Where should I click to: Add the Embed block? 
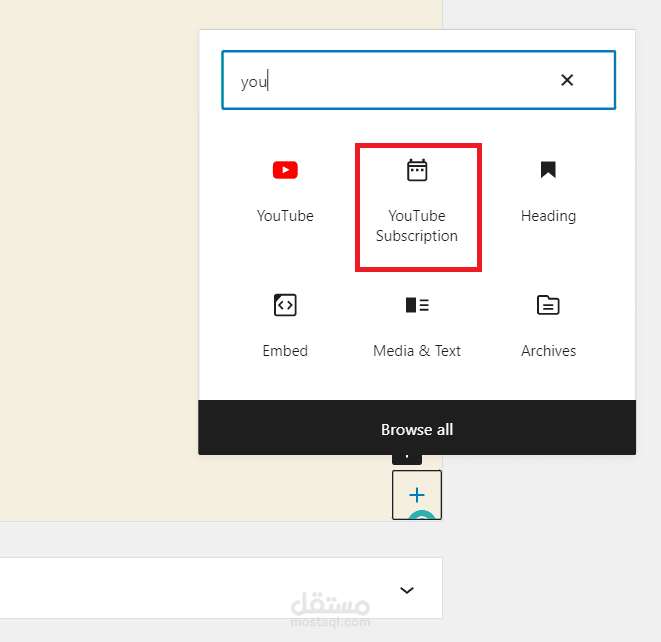pos(285,327)
